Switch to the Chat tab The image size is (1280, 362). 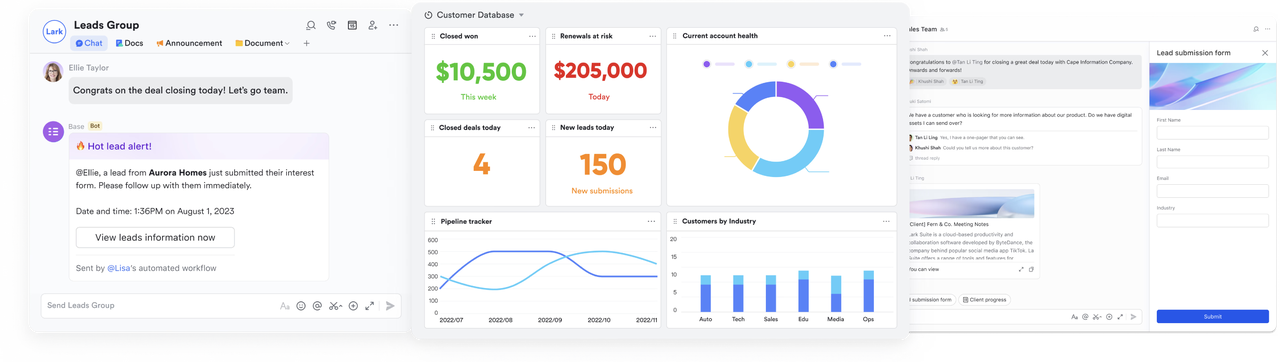[x=89, y=43]
